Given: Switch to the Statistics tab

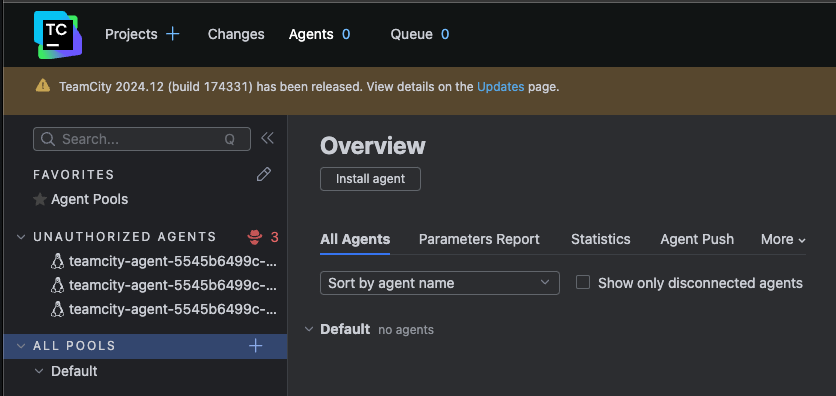Looking at the screenshot, I should point(600,240).
